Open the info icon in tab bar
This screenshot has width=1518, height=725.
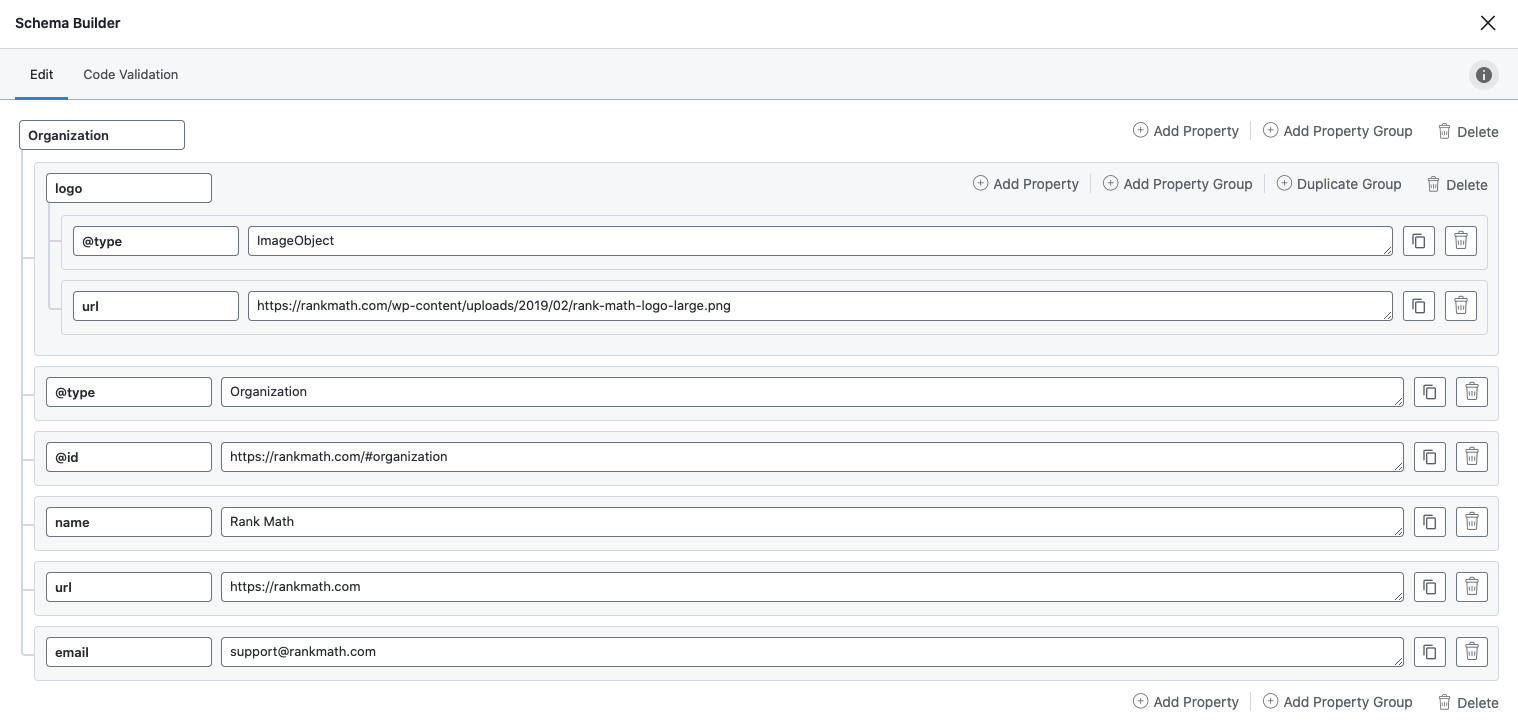[1484, 75]
